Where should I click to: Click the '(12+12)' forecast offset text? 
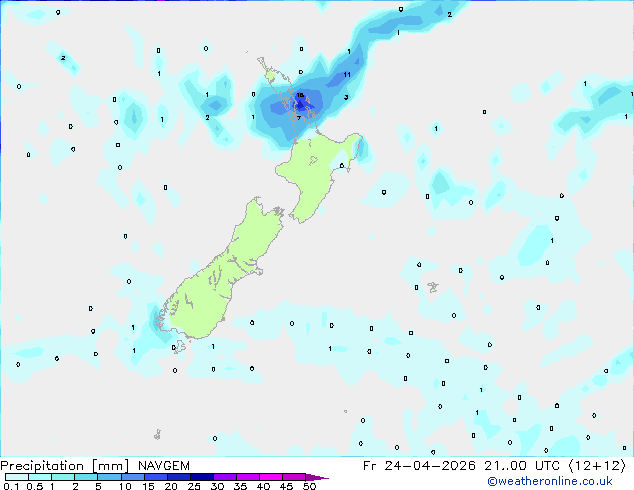[597, 466]
